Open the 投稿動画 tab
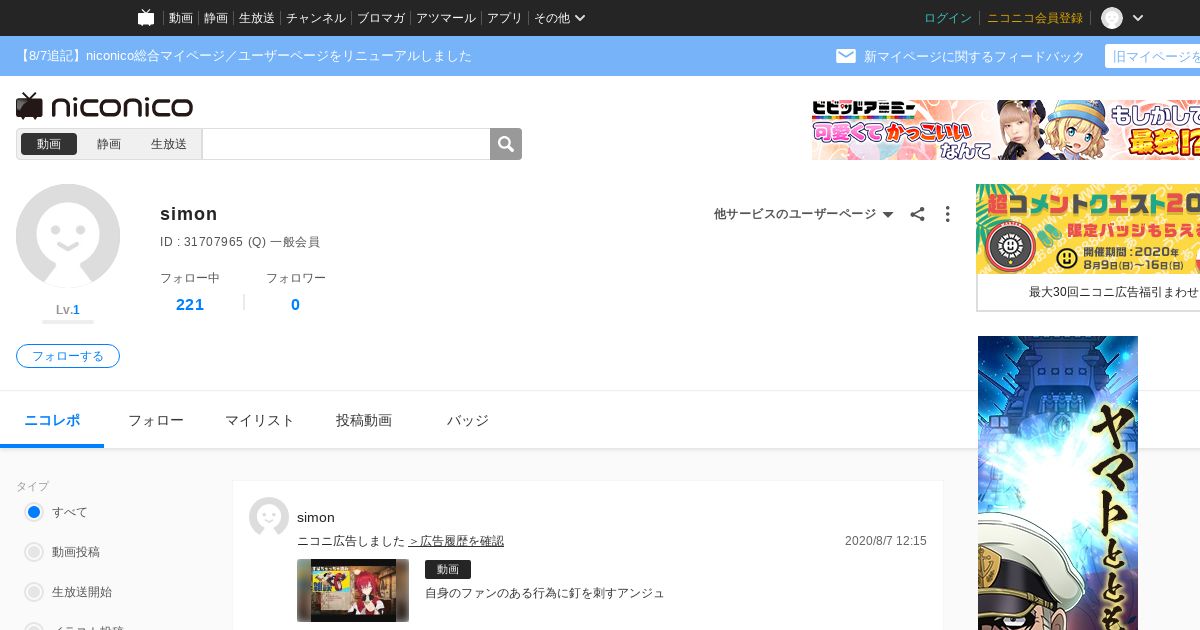The image size is (1200, 630). [x=364, y=420]
